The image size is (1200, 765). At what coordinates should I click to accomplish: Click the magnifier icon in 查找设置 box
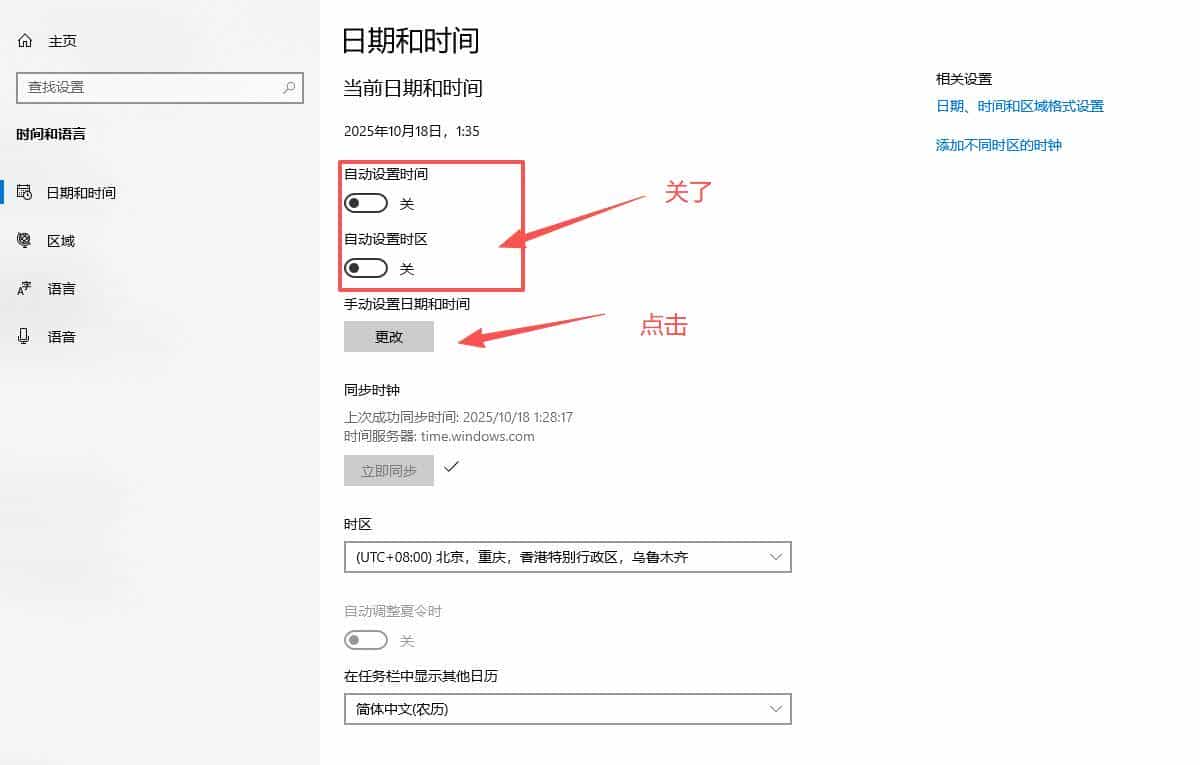(288, 88)
